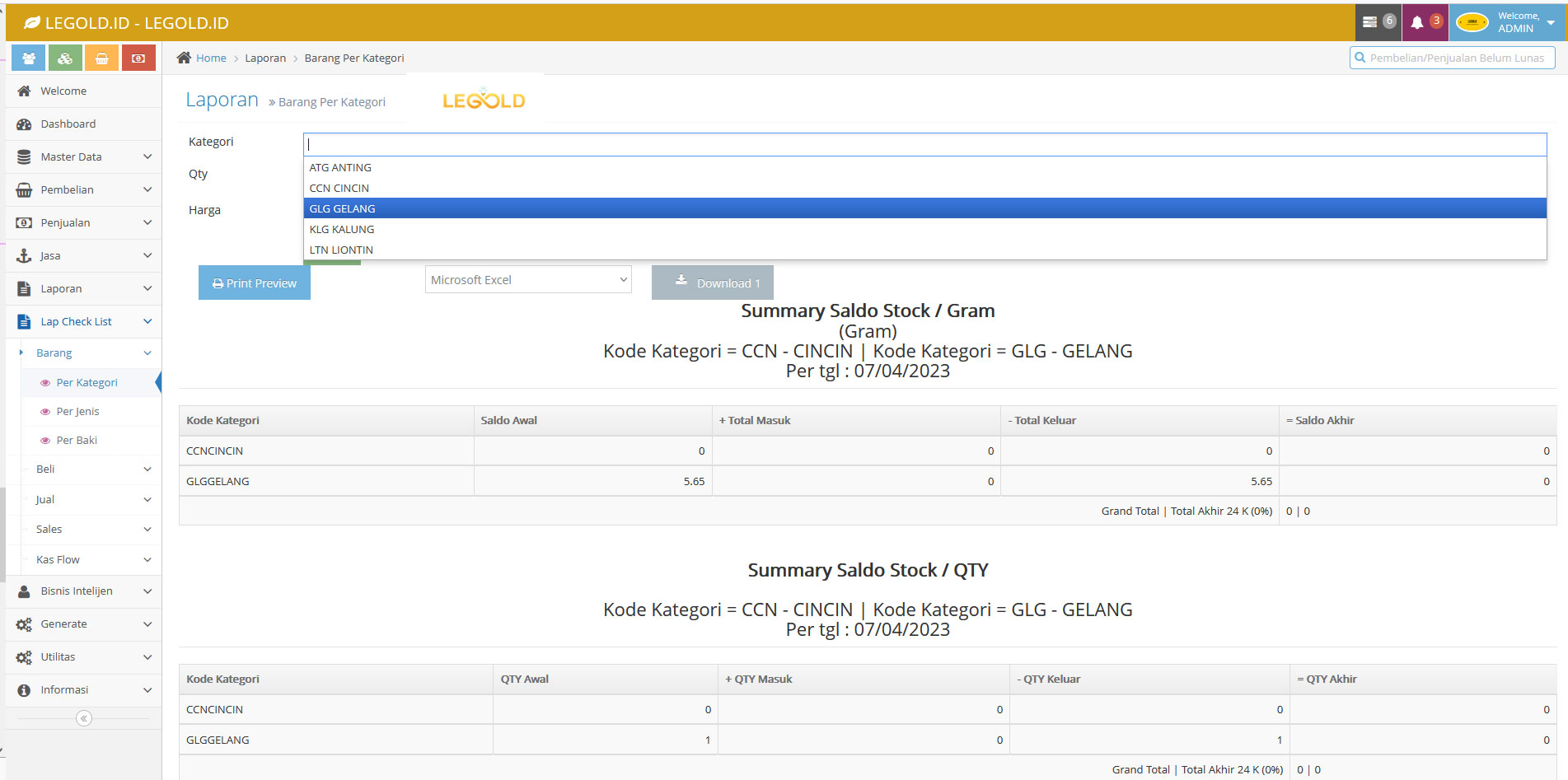The image size is (1568, 780).
Task: Select CCN CINCIN in the Kategori list
Action: click(339, 188)
